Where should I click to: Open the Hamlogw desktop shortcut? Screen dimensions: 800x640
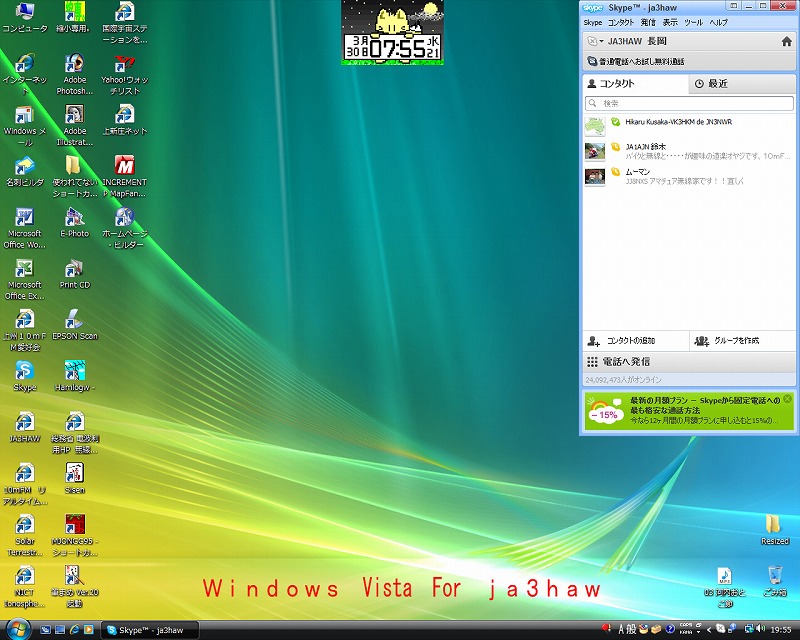tap(74, 376)
